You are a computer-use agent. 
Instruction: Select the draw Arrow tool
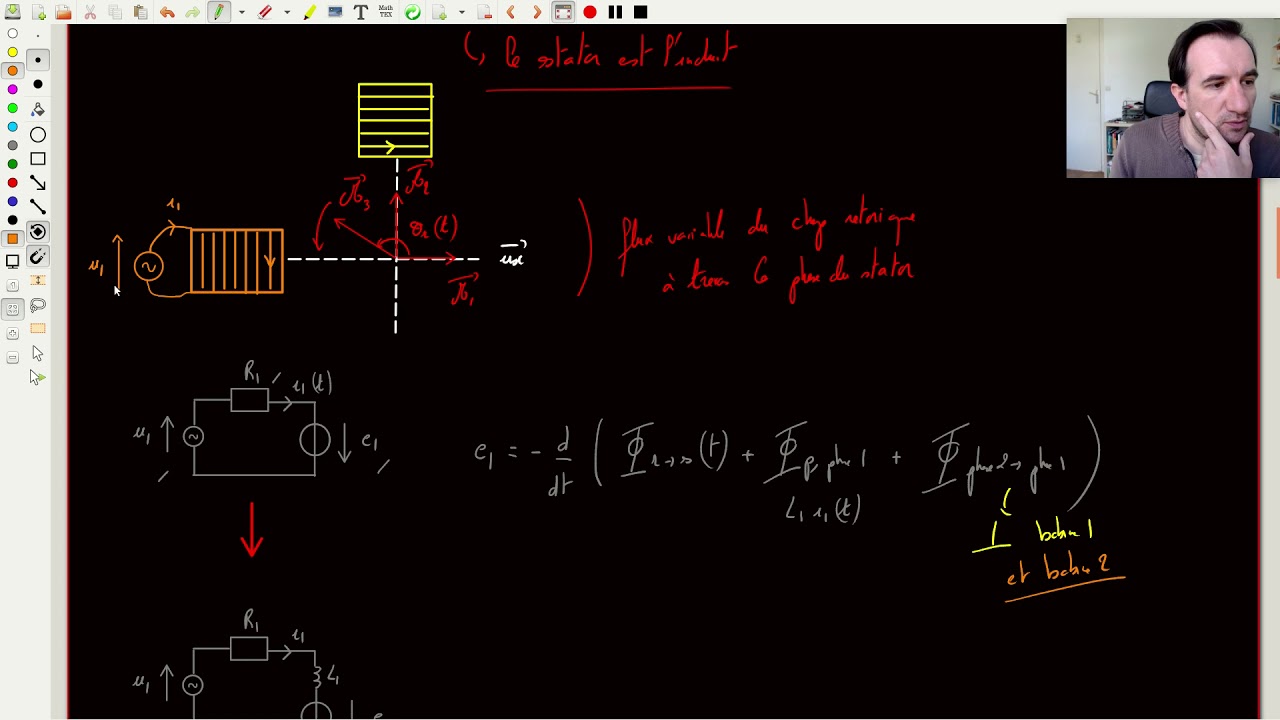pyautogui.click(x=37, y=183)
